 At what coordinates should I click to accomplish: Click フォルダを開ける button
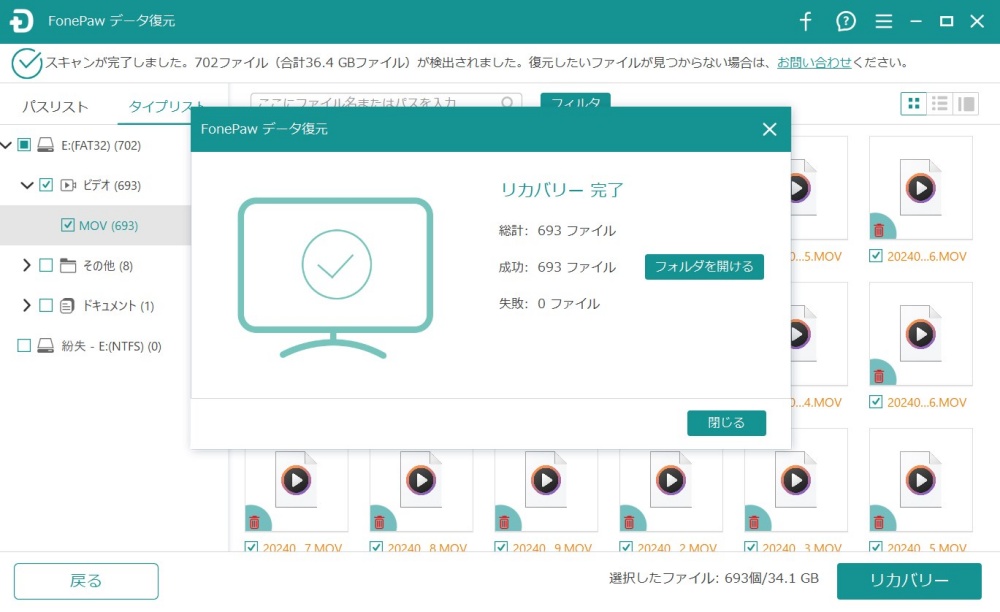[704, 266]
